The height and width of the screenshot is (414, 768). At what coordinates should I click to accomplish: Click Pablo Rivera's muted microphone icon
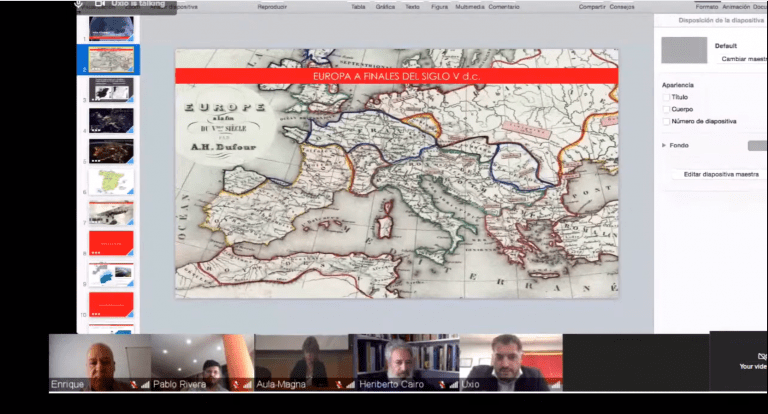pyautogui.click(x=236, y=385)
